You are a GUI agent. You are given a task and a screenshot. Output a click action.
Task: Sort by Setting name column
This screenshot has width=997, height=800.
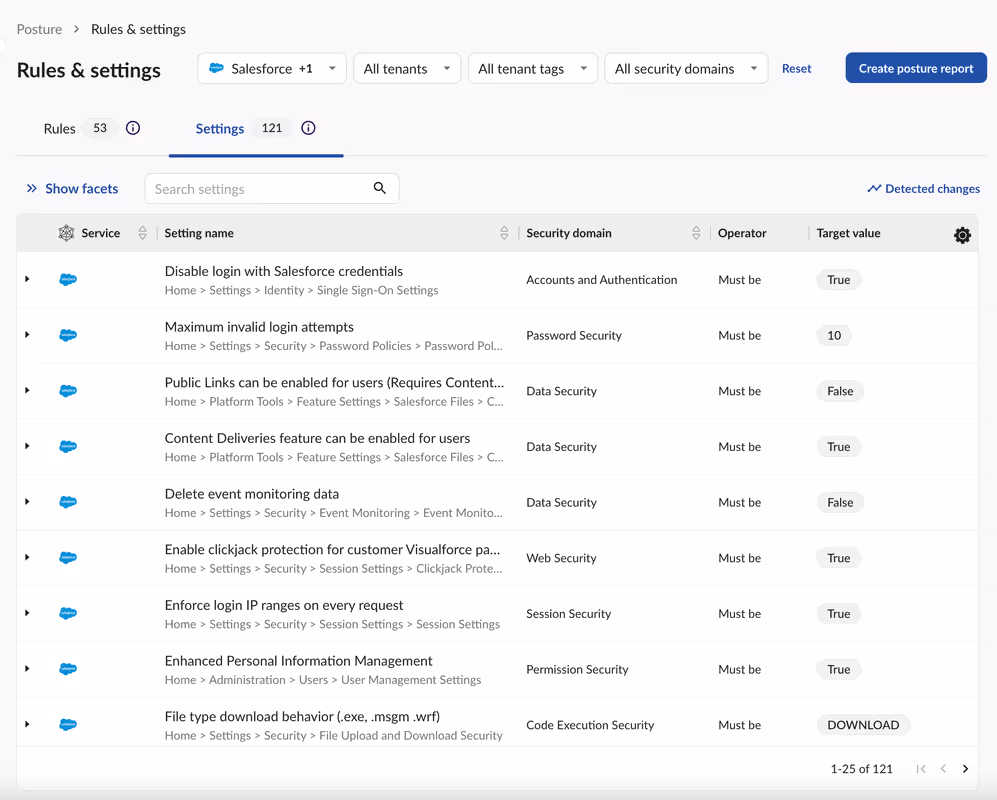(x=504, y=233)
